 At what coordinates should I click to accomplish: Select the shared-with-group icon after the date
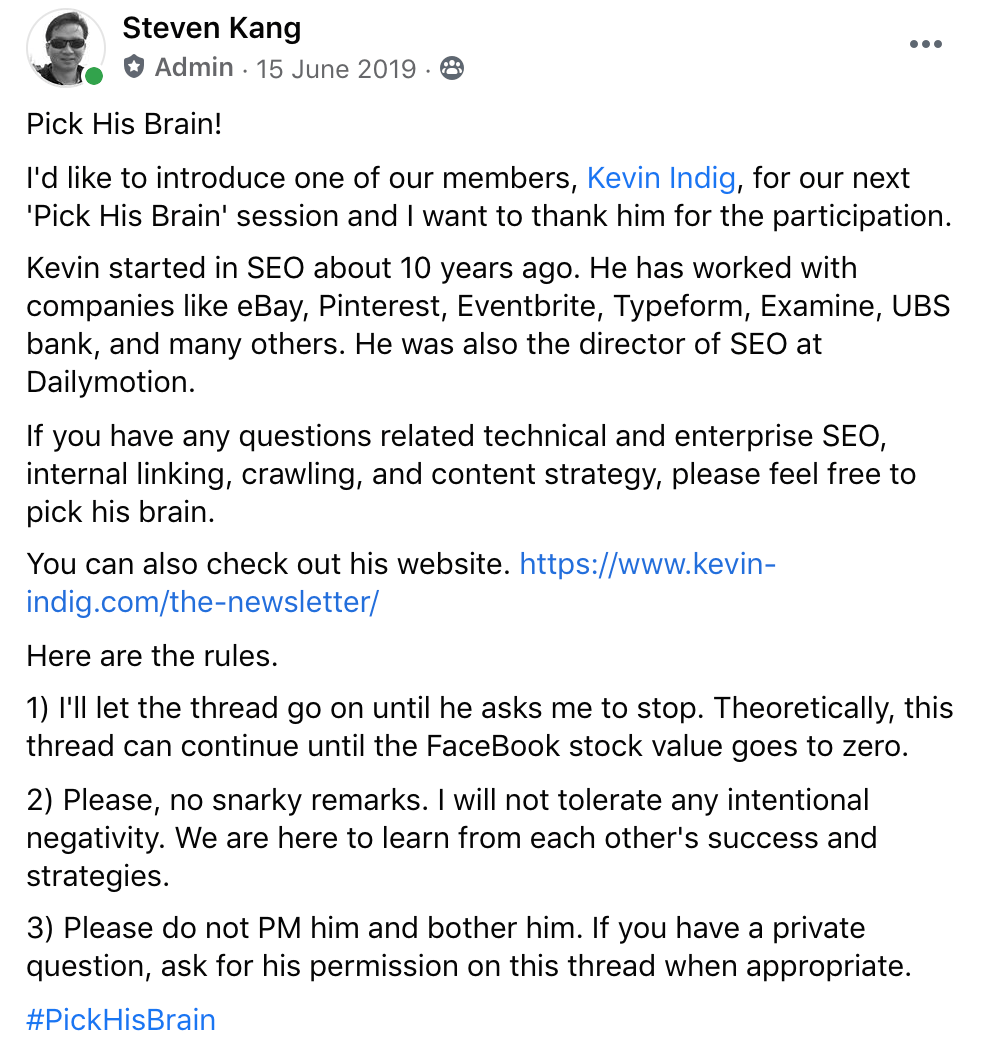point(451,69)
